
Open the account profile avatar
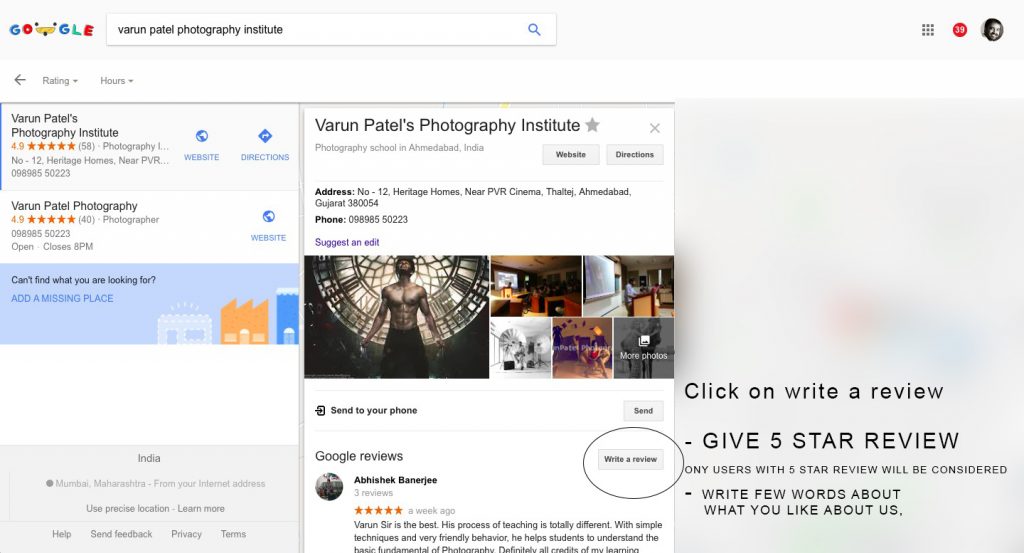(992, 29)
